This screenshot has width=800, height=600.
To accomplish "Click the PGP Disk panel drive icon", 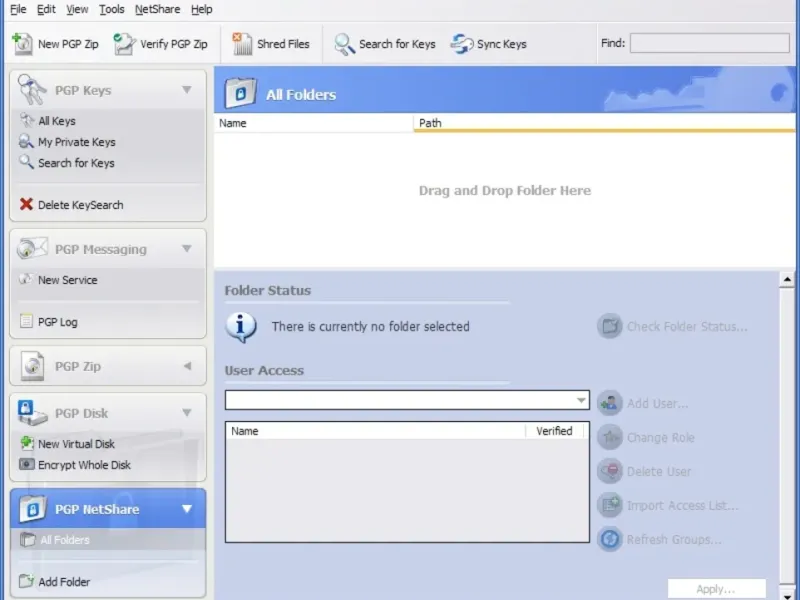I will [32, 412].
